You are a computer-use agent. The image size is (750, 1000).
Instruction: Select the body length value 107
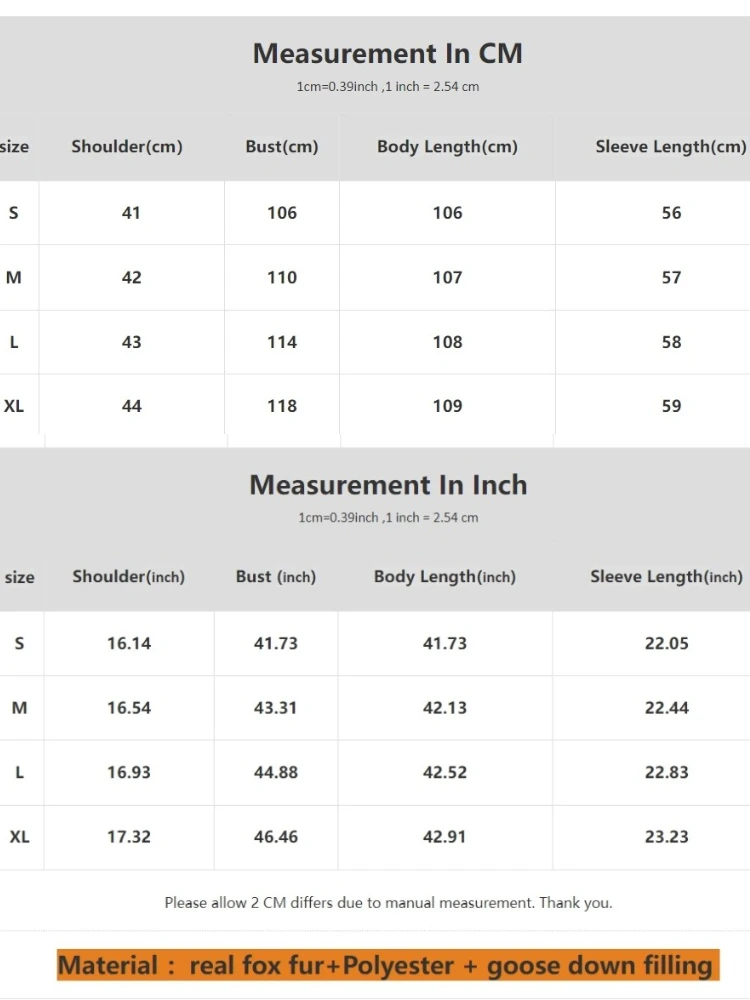[447, 277]
